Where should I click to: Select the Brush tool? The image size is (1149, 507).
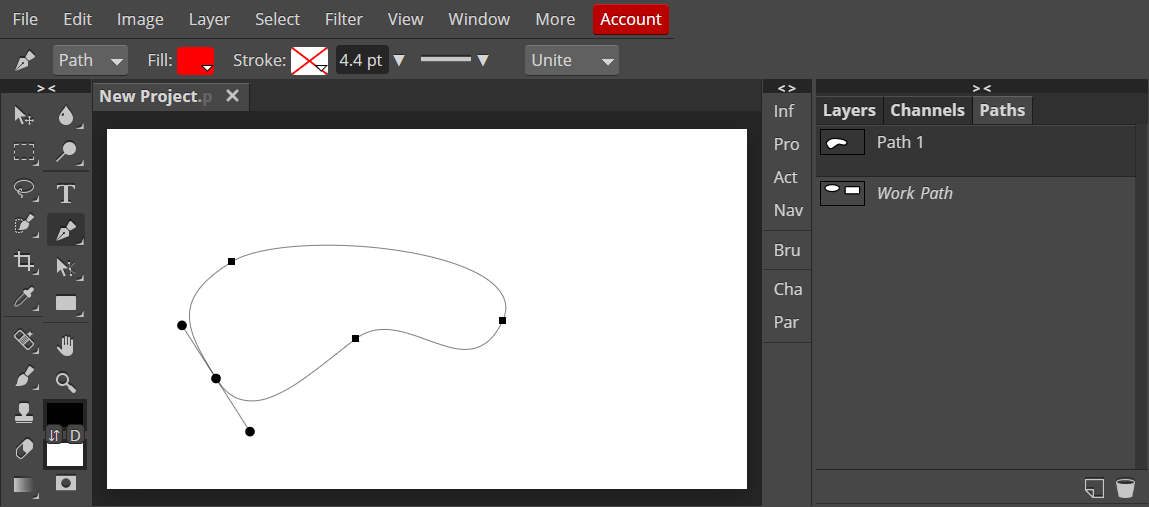(x=24, y=377)
